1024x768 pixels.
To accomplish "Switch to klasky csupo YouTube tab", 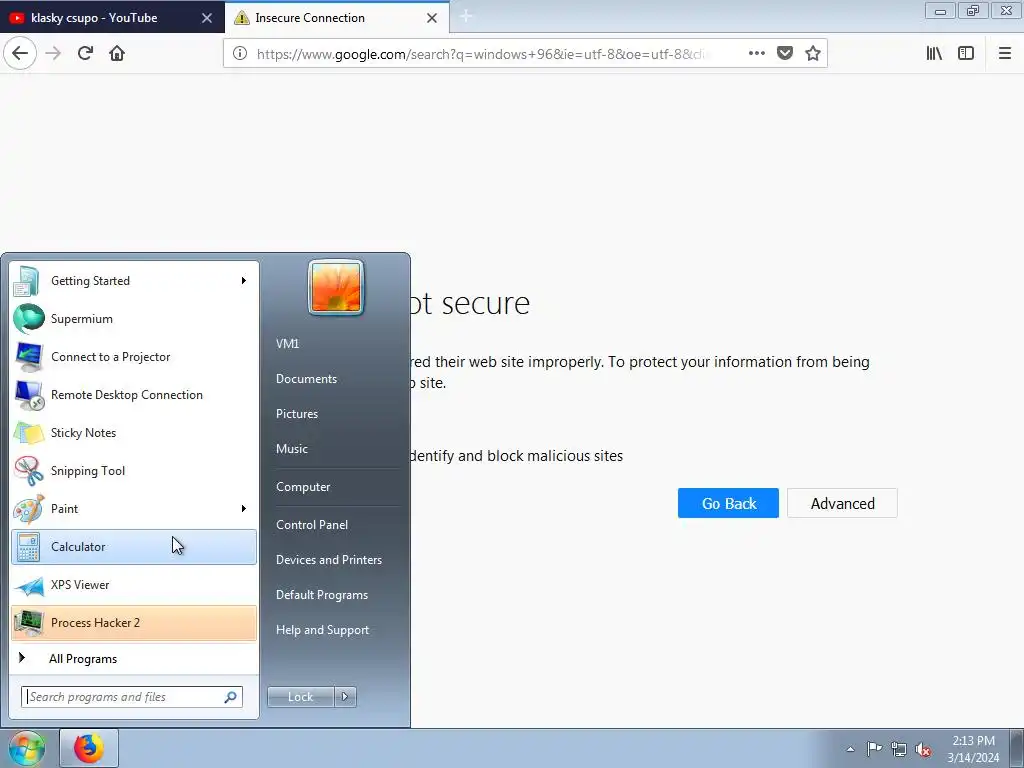I will 112,18.
